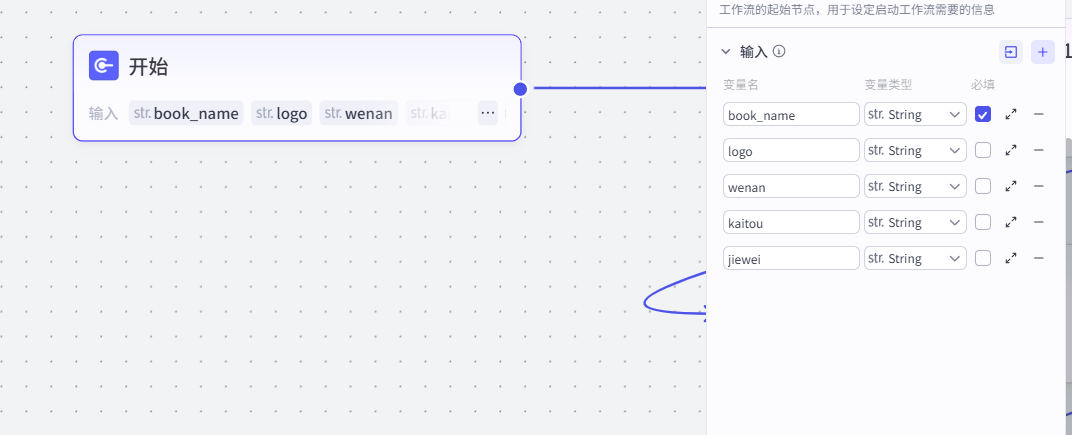
Task: Click the Start node icon
Action: point(103,66)
